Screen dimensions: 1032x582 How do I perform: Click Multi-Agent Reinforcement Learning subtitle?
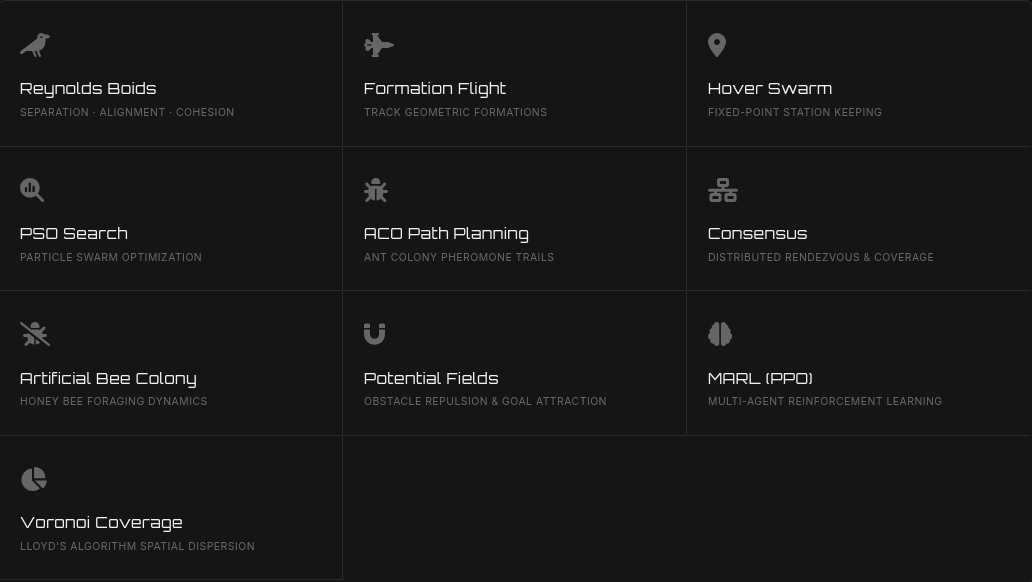coord(825,402)
